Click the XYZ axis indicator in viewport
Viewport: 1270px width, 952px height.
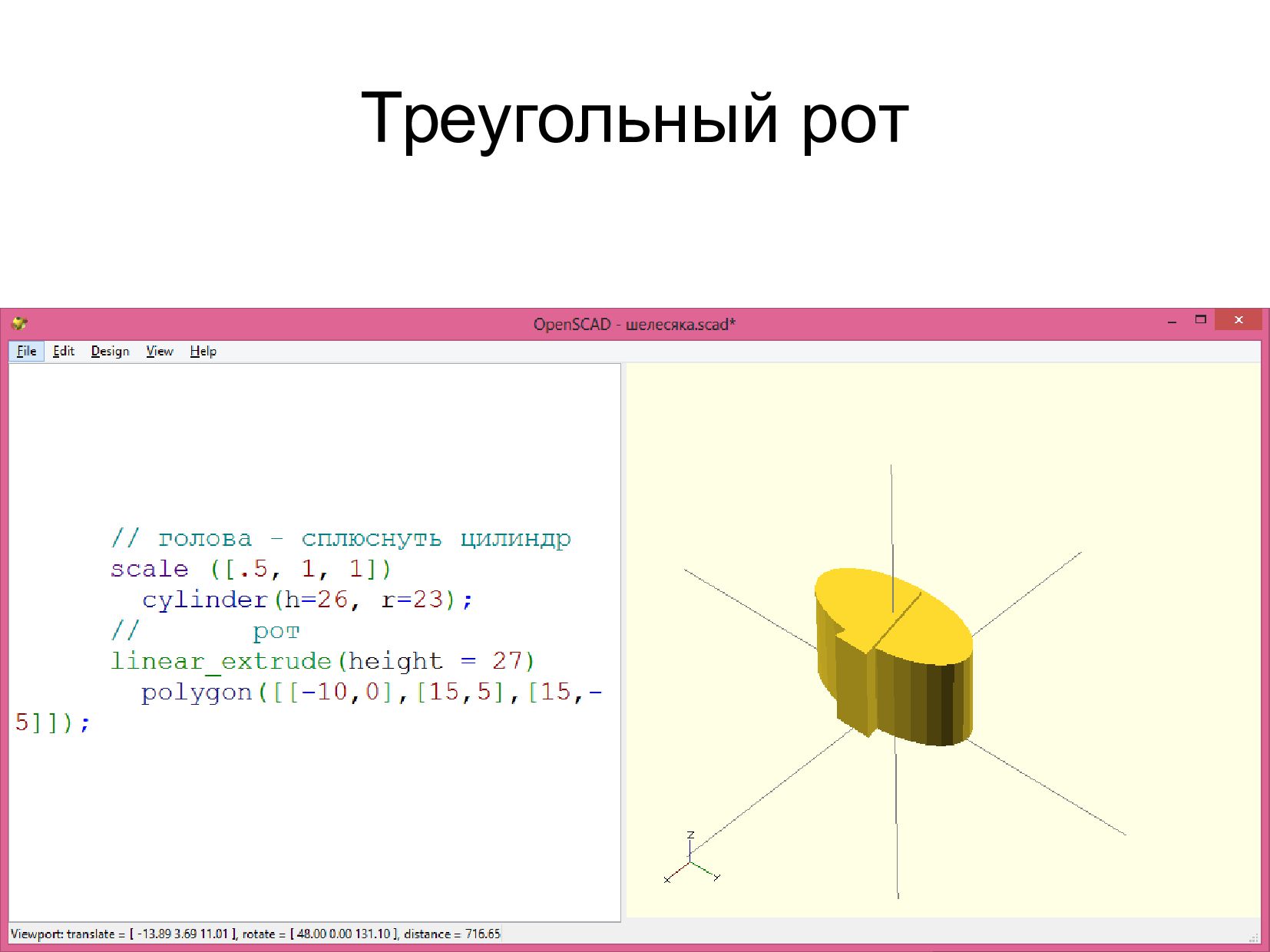(x=691, y=858)
